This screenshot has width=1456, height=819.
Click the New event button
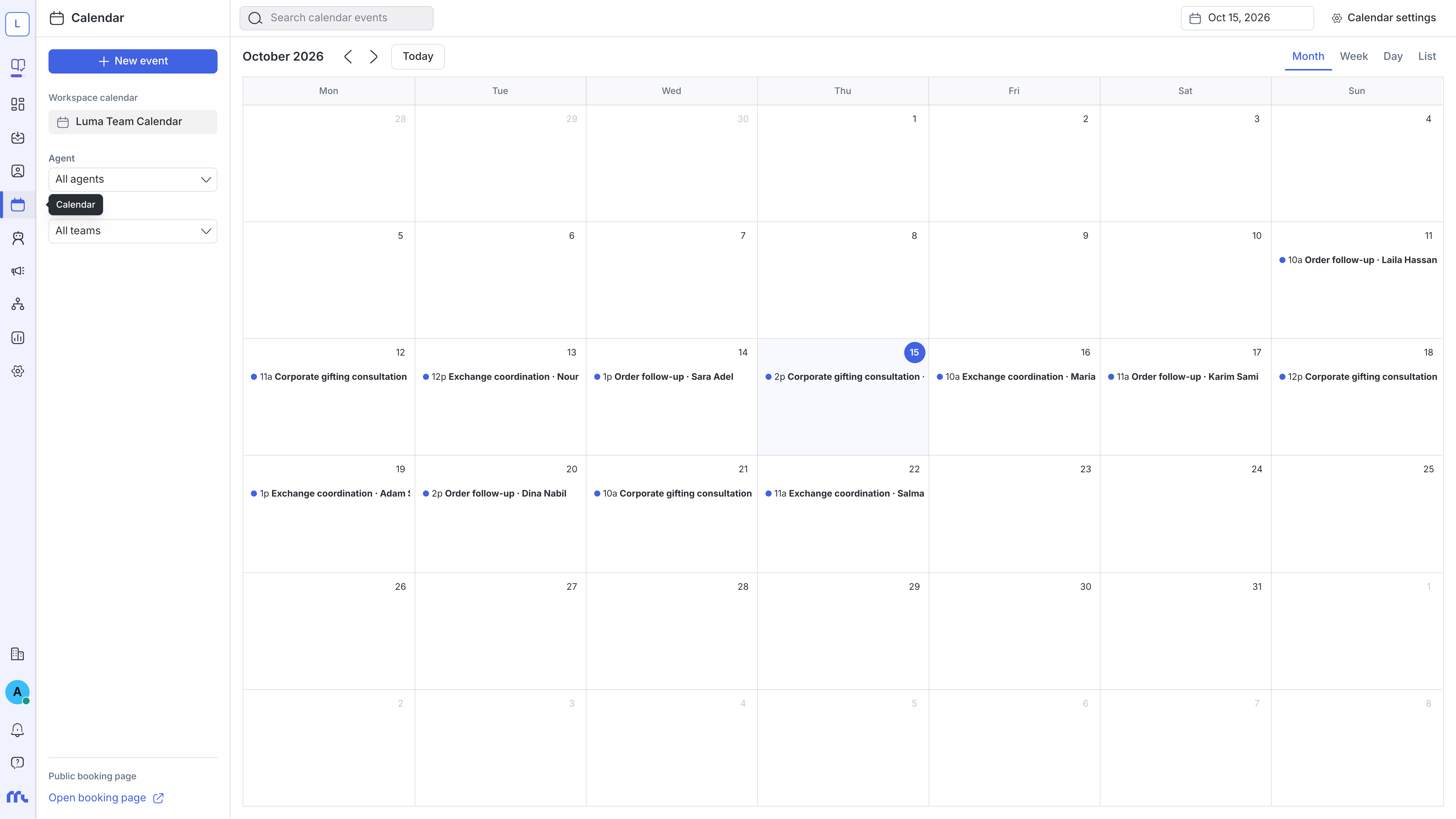pyautogui.click(x=133, y=61)
